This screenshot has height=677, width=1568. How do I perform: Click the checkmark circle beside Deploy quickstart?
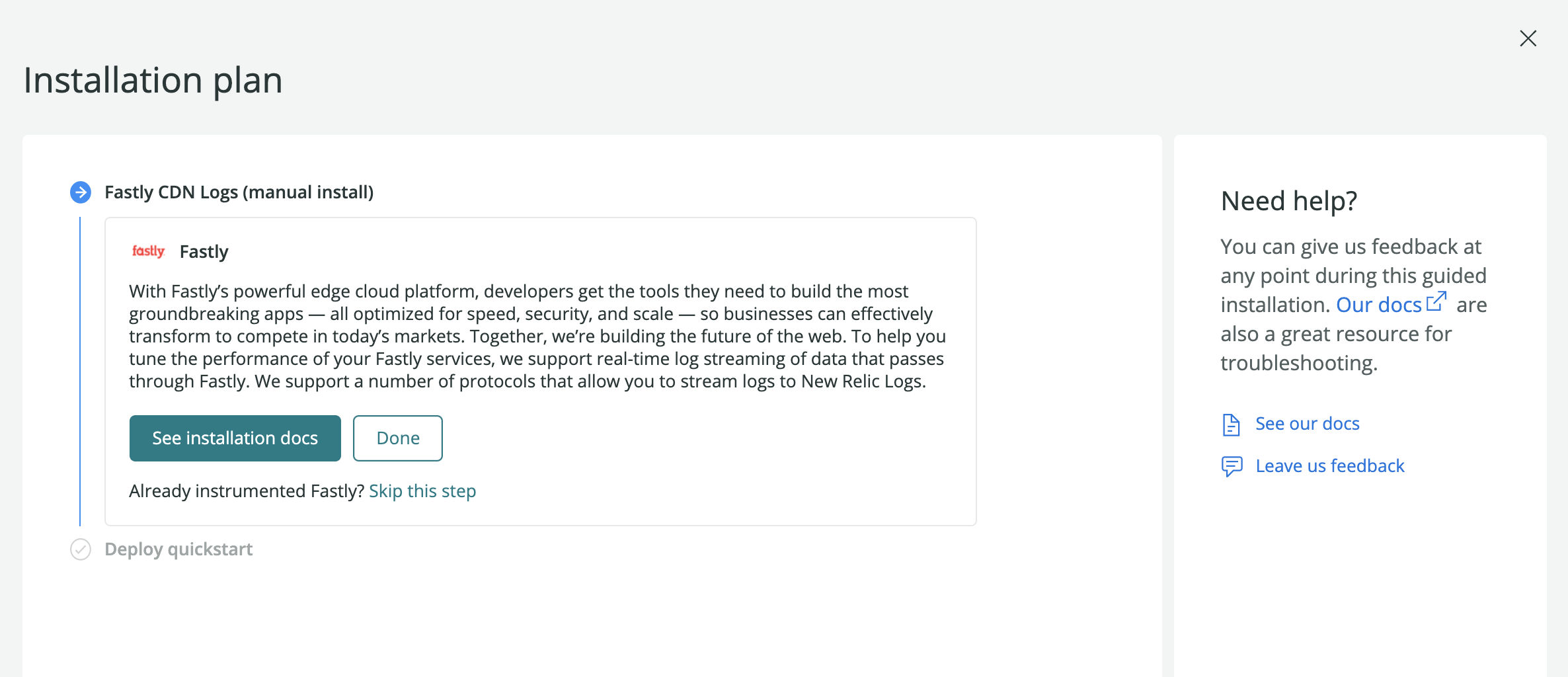81,548
